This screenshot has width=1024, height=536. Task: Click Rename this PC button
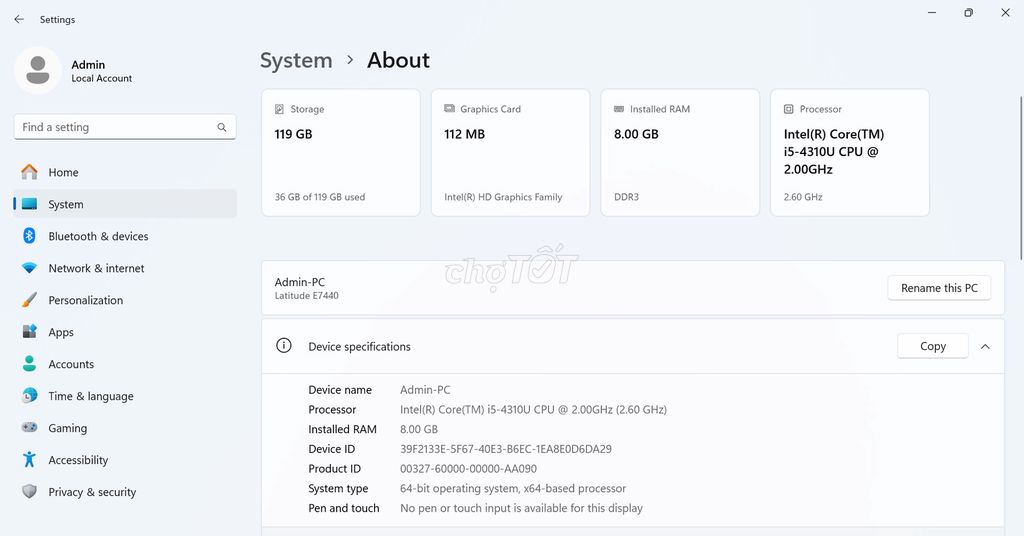[939, 288]
